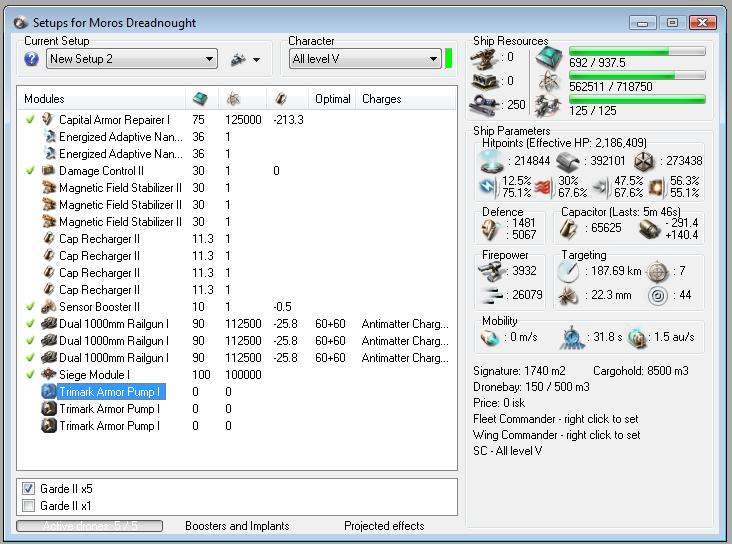Click the first Cap Recharger II icon
The image size is (732, 545).
(49, 239)
